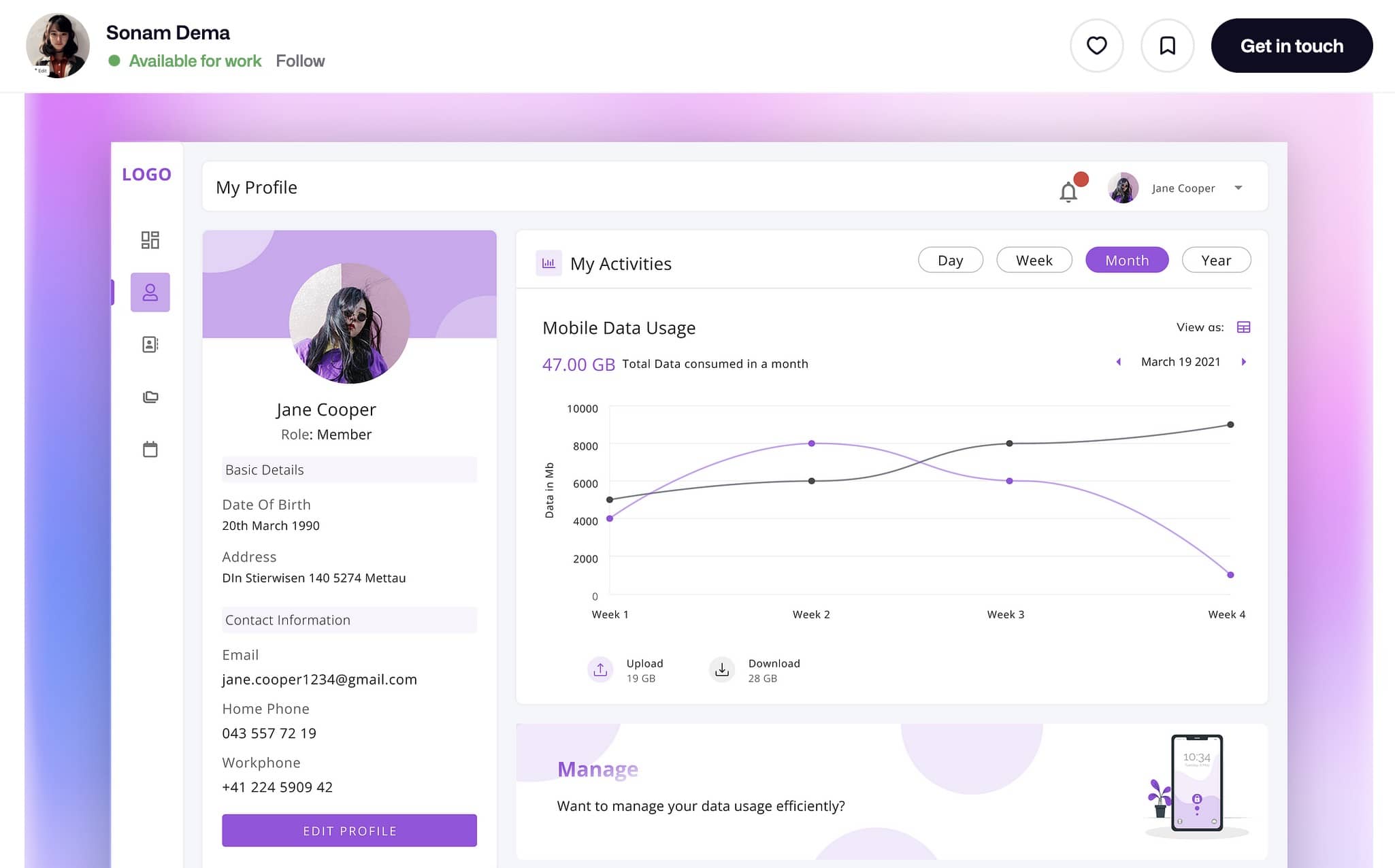Select the Week activity tab
The width and height of the screenshot is (1395, 868).
1034,260
